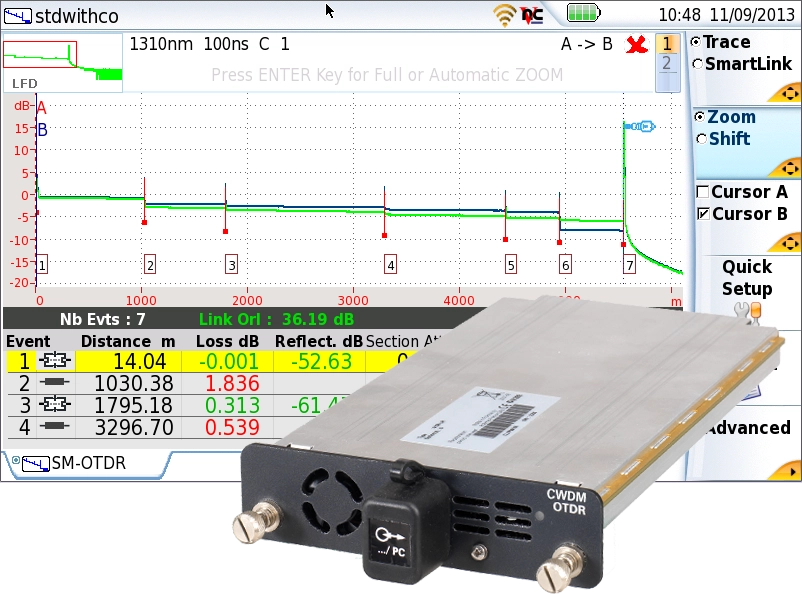This screenshot has width=802, height=594.
Task: Select the Zoom radio option
Action: tap(700, 117)
